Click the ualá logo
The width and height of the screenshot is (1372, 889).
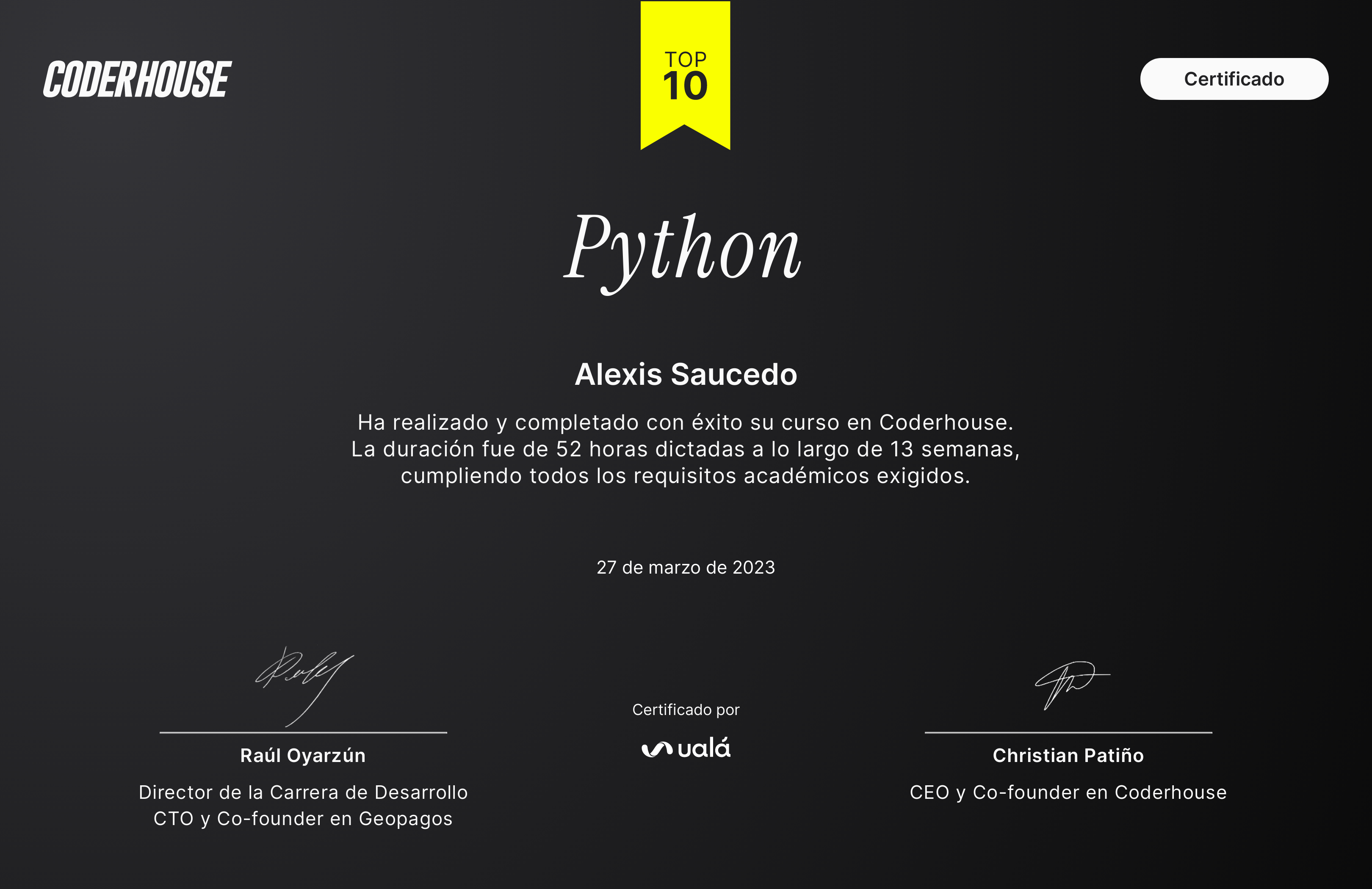[686, 748]
